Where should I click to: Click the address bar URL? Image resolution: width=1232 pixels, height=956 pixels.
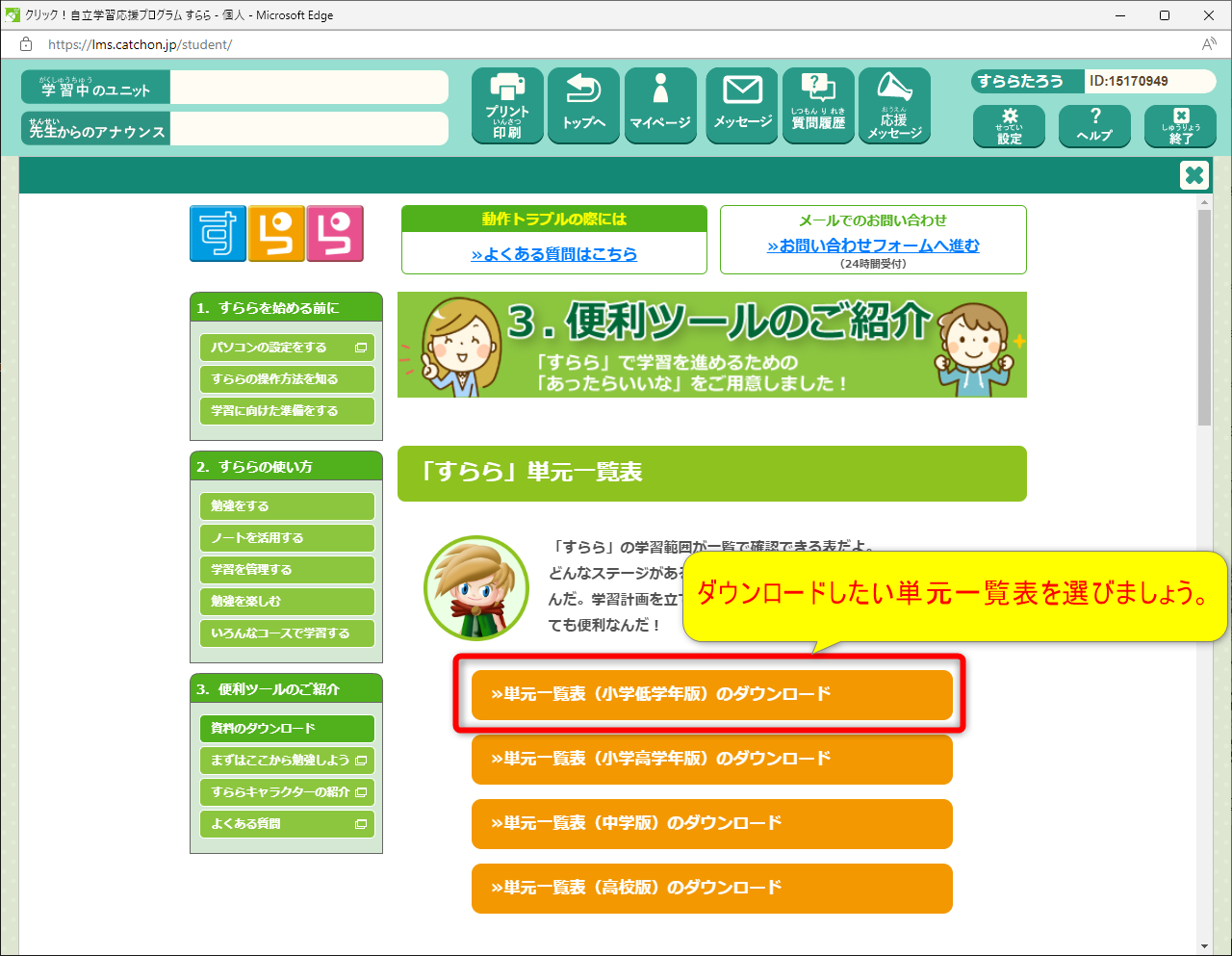(140, 44)
